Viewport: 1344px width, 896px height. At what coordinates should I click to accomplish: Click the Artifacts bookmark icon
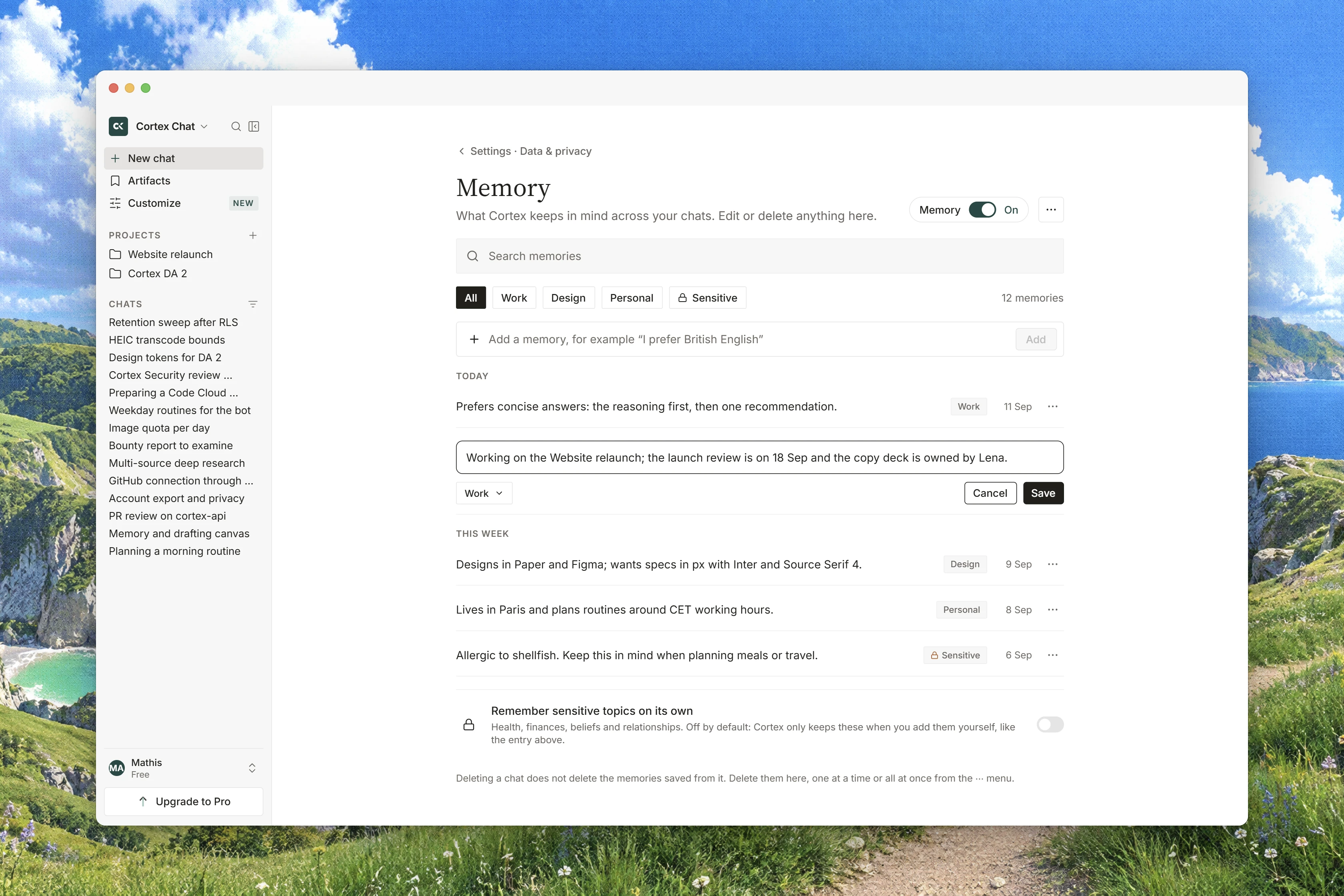pos(116,180)
